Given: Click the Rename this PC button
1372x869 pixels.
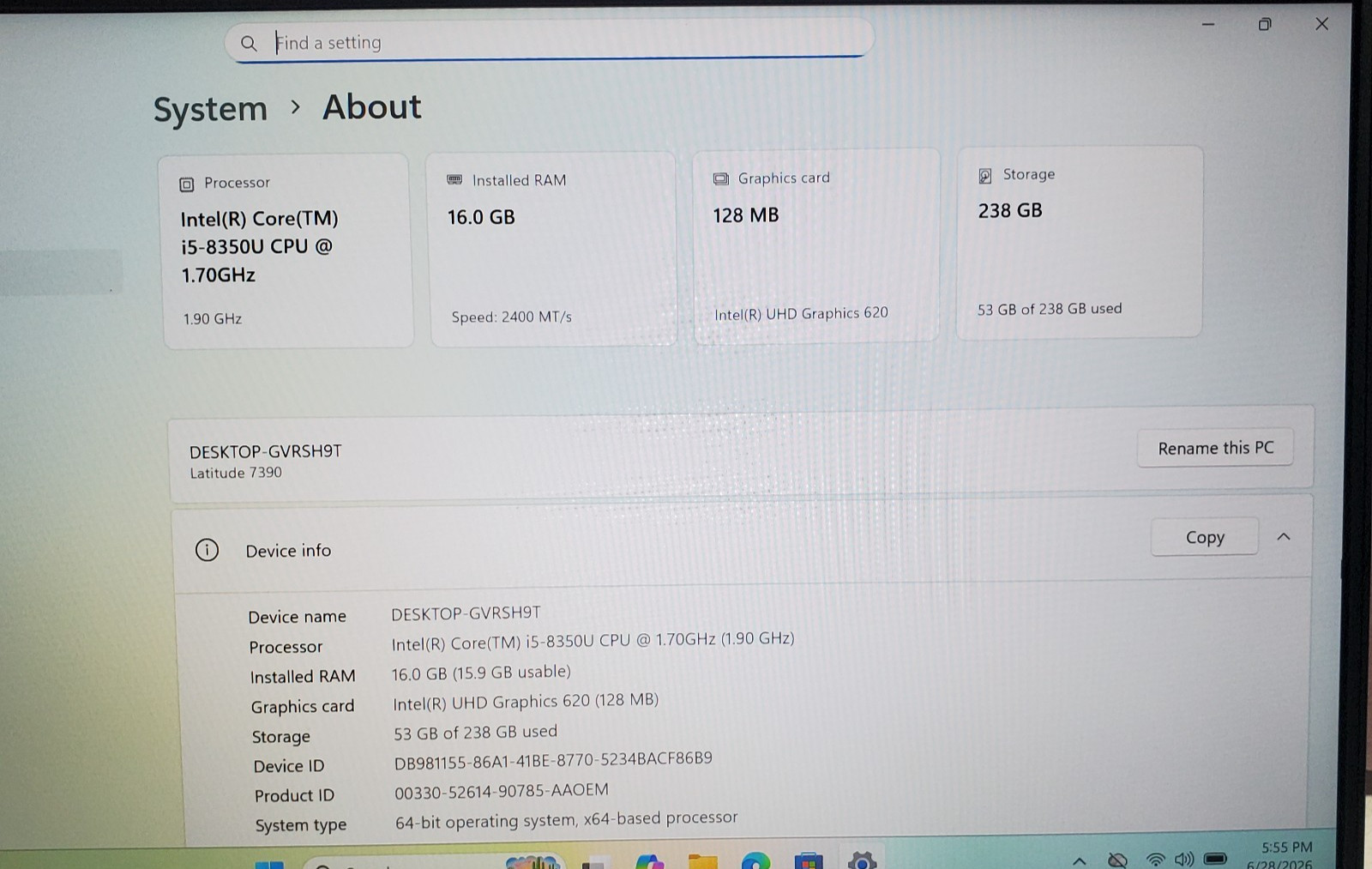Looking at the screenshot, I should (1215, 448).
